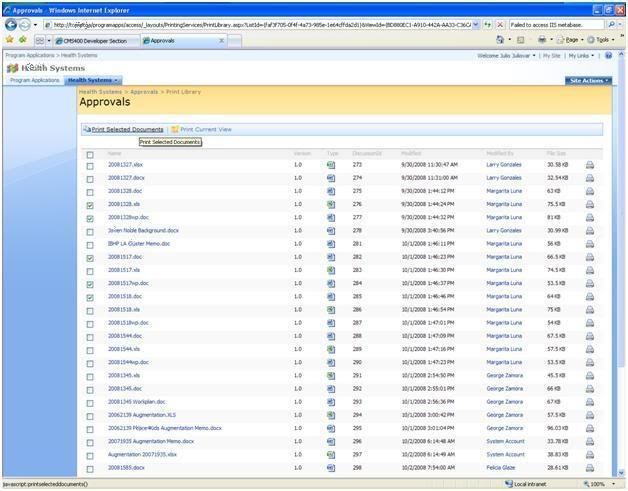Click the page vertical scrollbar
This screenshot has width=628, height=491.
click(x=621, y=264)
